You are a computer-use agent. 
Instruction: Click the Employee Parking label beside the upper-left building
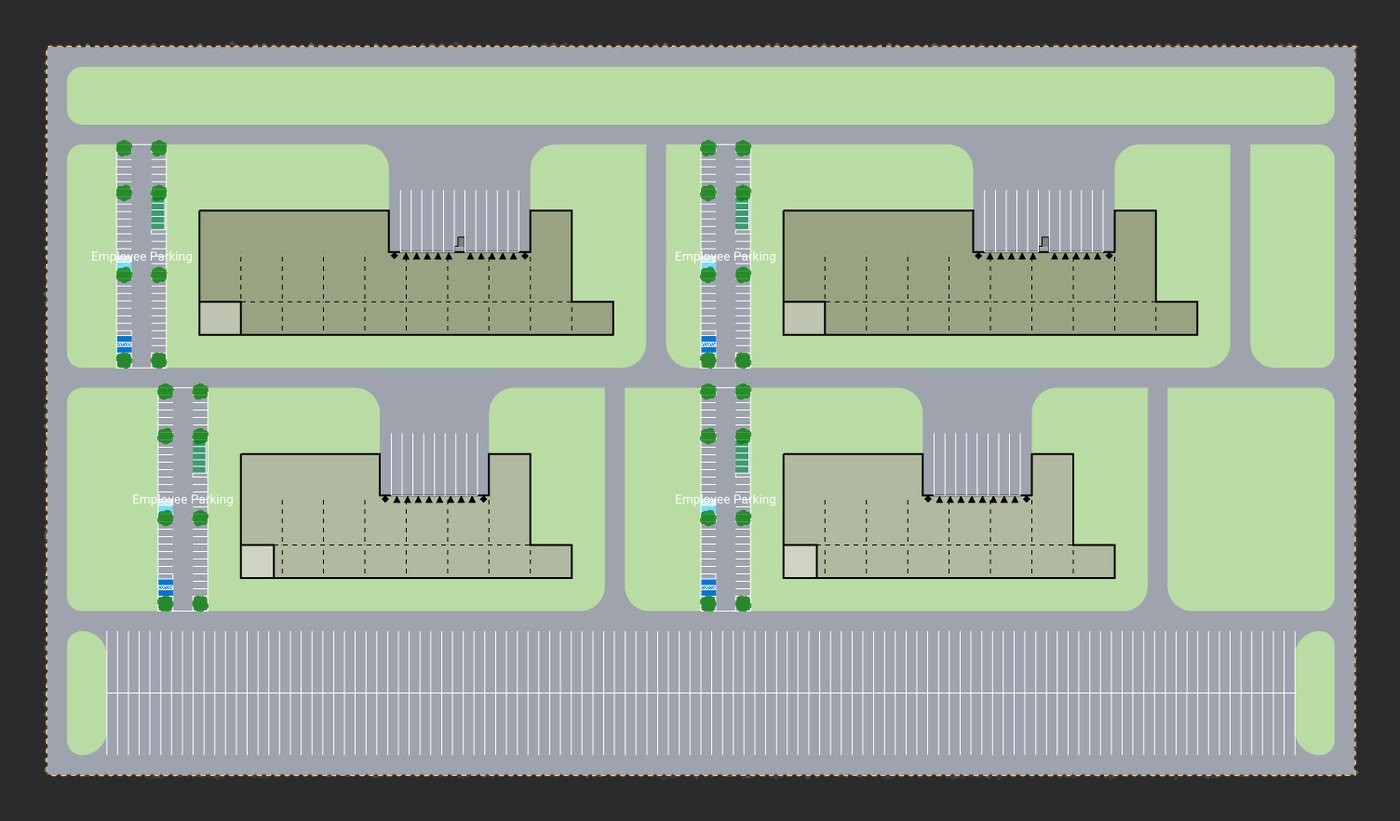[141, 257]
